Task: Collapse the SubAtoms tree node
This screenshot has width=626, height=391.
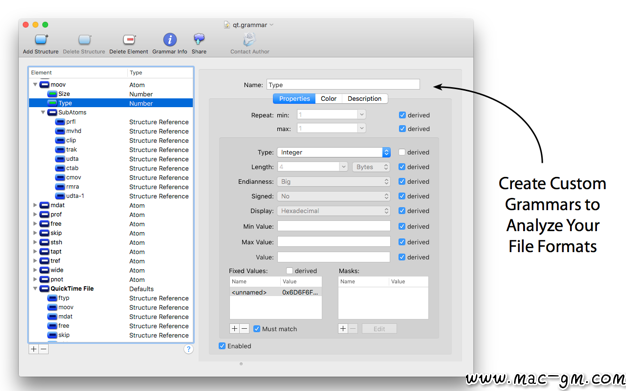Action: click(43, 112)
